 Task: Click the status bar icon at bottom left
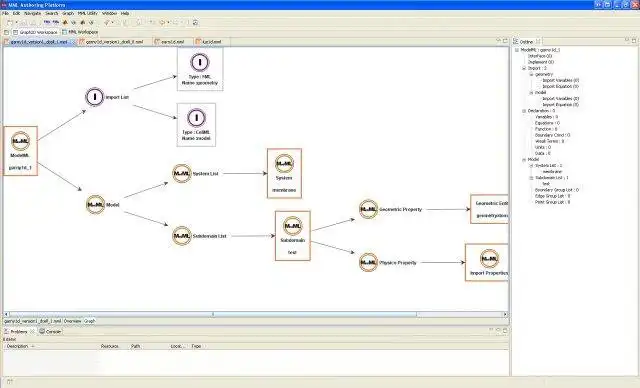(9, 381)
